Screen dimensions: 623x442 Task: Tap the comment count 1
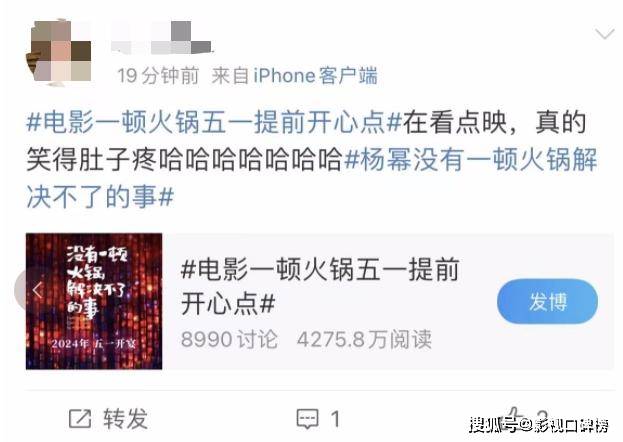tap(336, 419)
